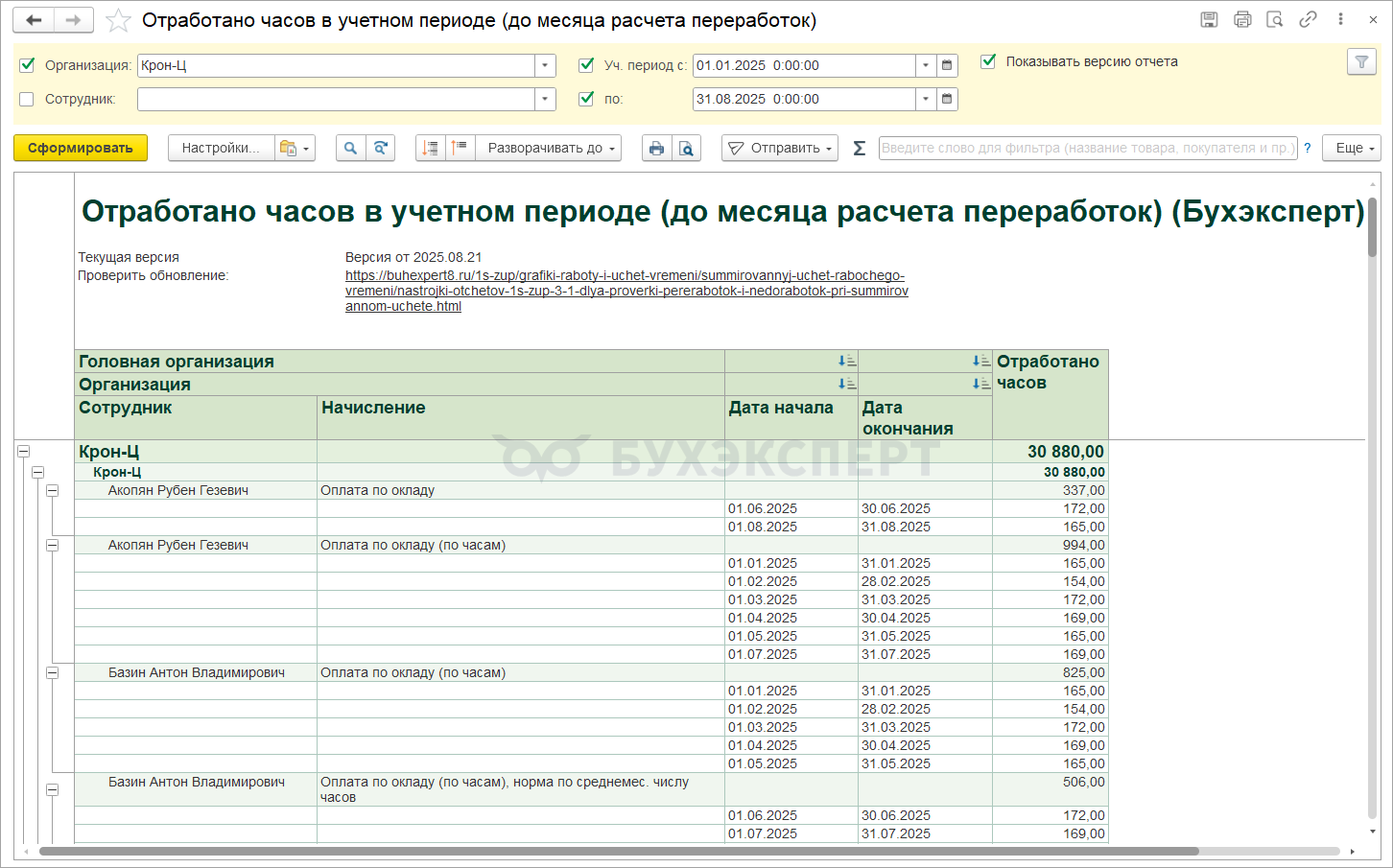Open print preview from the toolbar
Viewport: 1393px width, 868px height.
click(686, 148)
